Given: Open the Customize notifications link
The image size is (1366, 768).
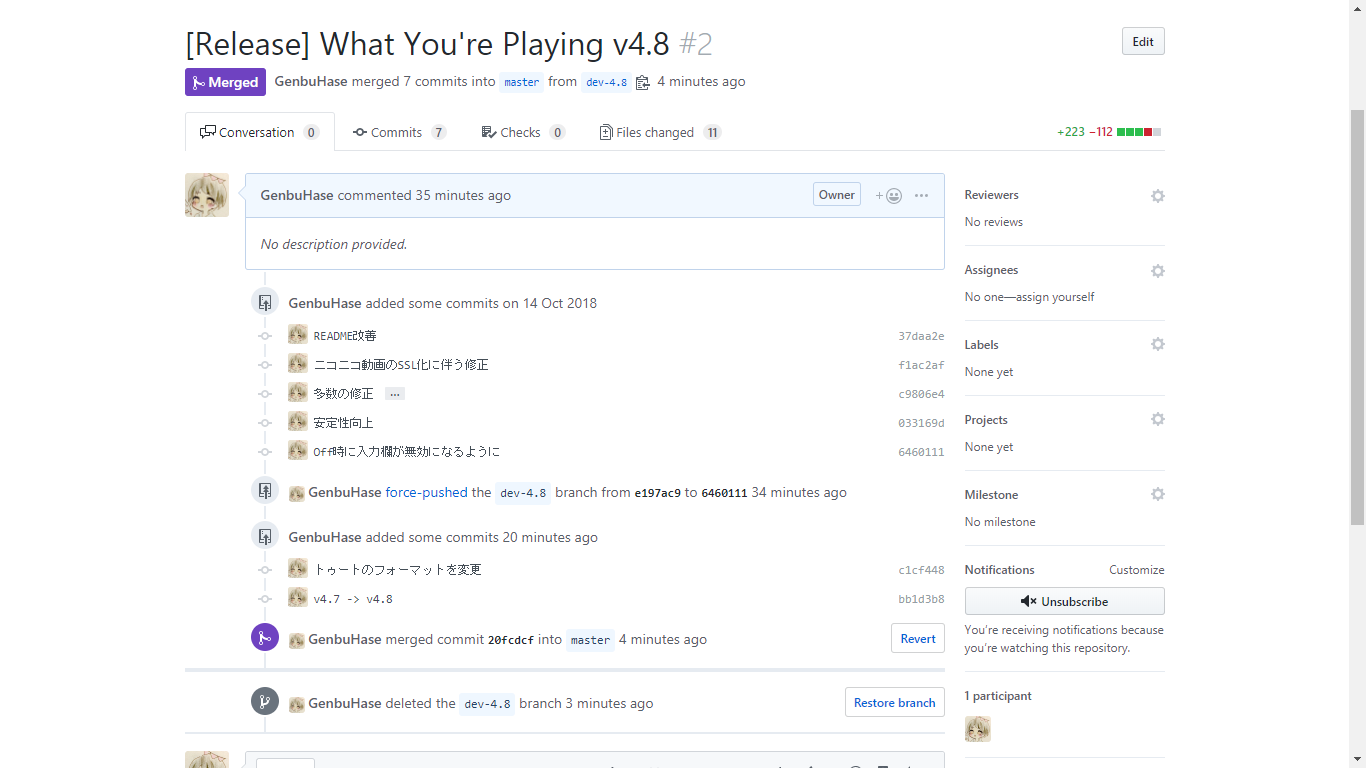Looking at the screenshot, I should coord(1136,570).
